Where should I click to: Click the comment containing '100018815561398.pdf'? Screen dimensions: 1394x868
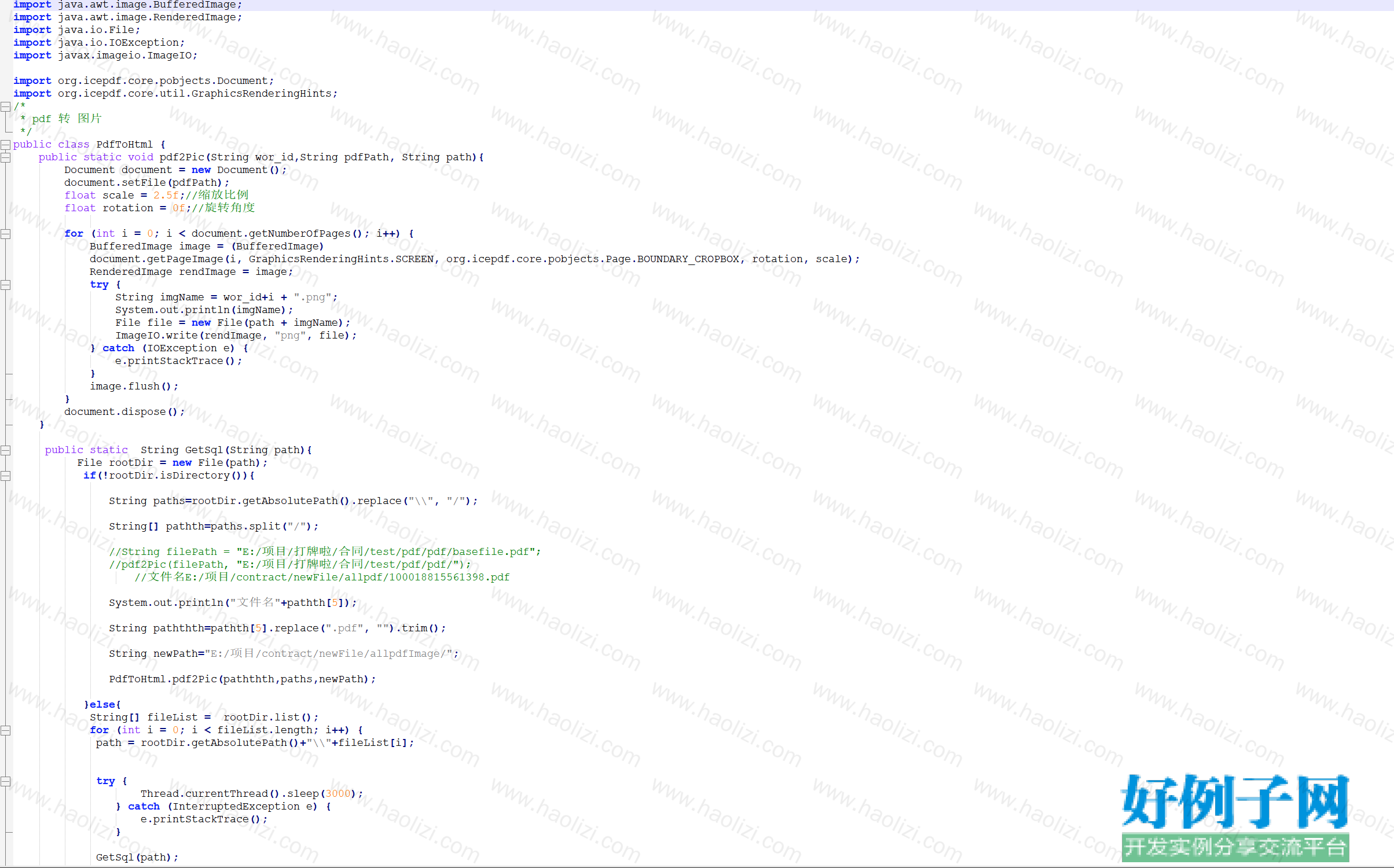coord(322,578)
